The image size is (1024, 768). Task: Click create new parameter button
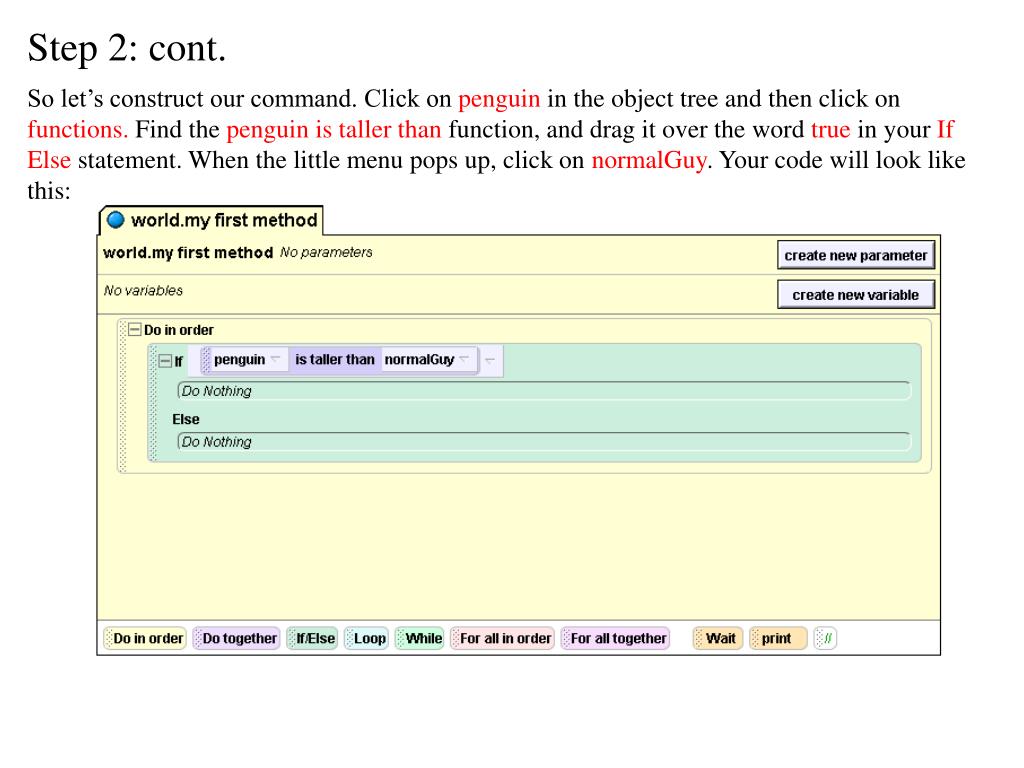coord(856,255)
